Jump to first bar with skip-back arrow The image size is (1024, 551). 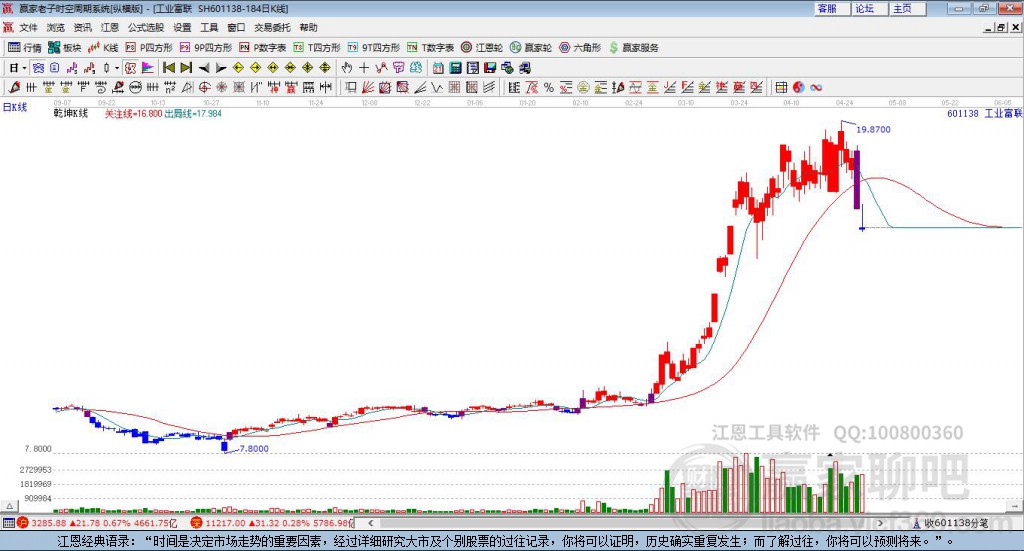pos(168,68)
